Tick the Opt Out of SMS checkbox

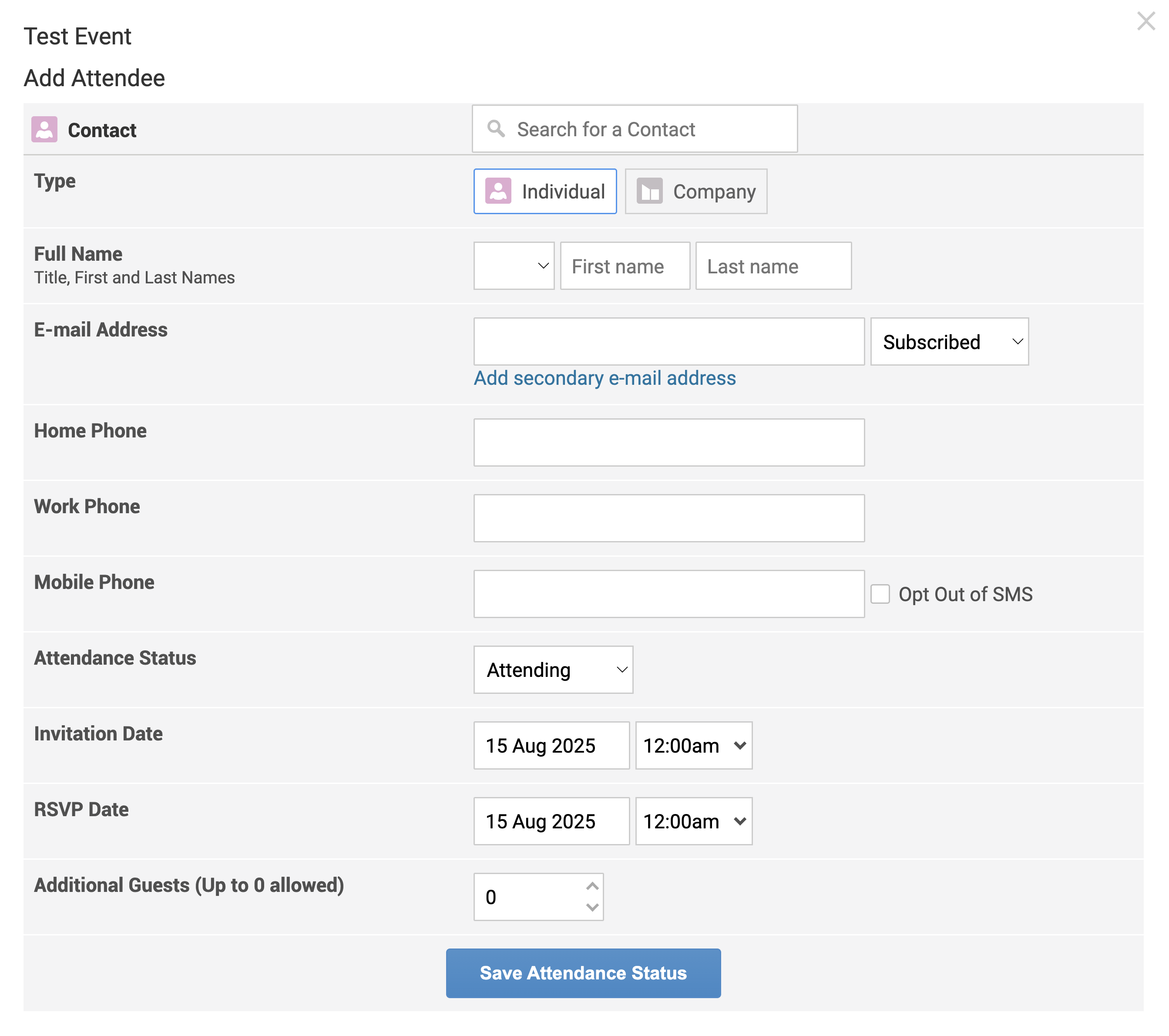tap(880, 594)
